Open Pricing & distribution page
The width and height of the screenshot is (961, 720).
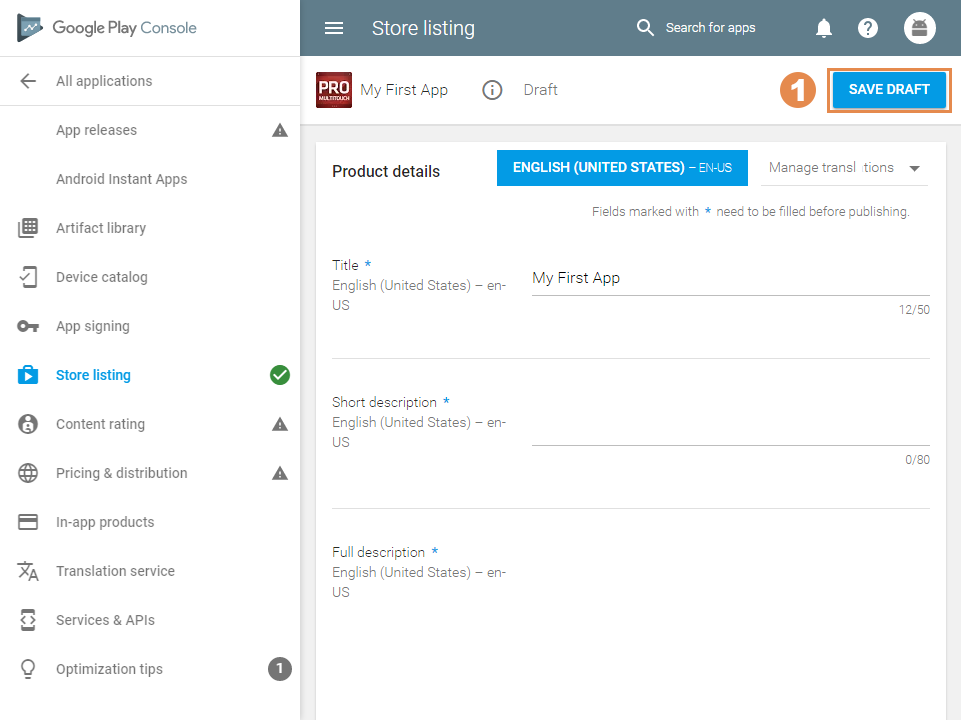click(x=121, y=473)
